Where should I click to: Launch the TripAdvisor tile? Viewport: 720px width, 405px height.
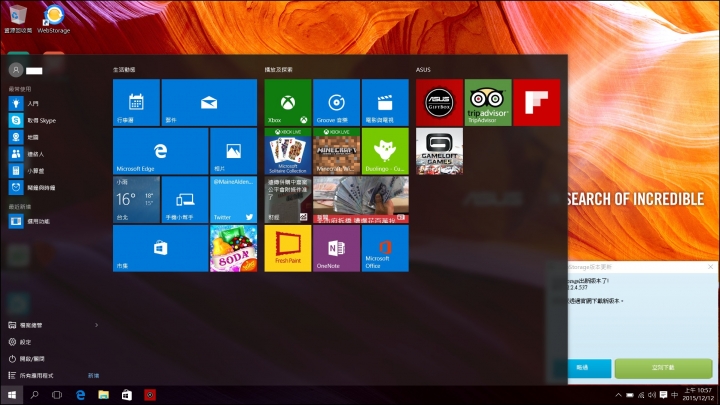[x=488, y=102]
